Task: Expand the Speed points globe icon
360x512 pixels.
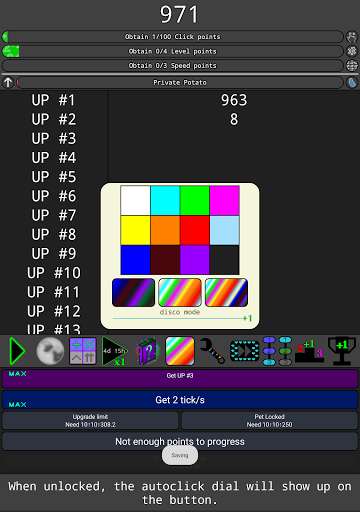Action: (352, 65)
